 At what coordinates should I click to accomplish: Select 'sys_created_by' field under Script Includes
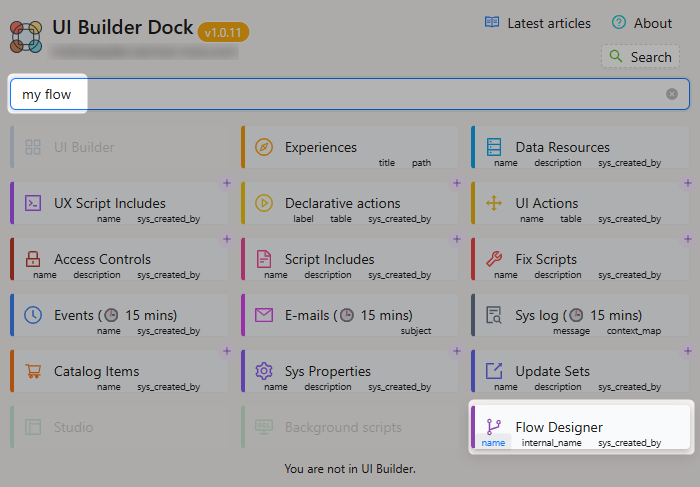[x=399, y=274]
